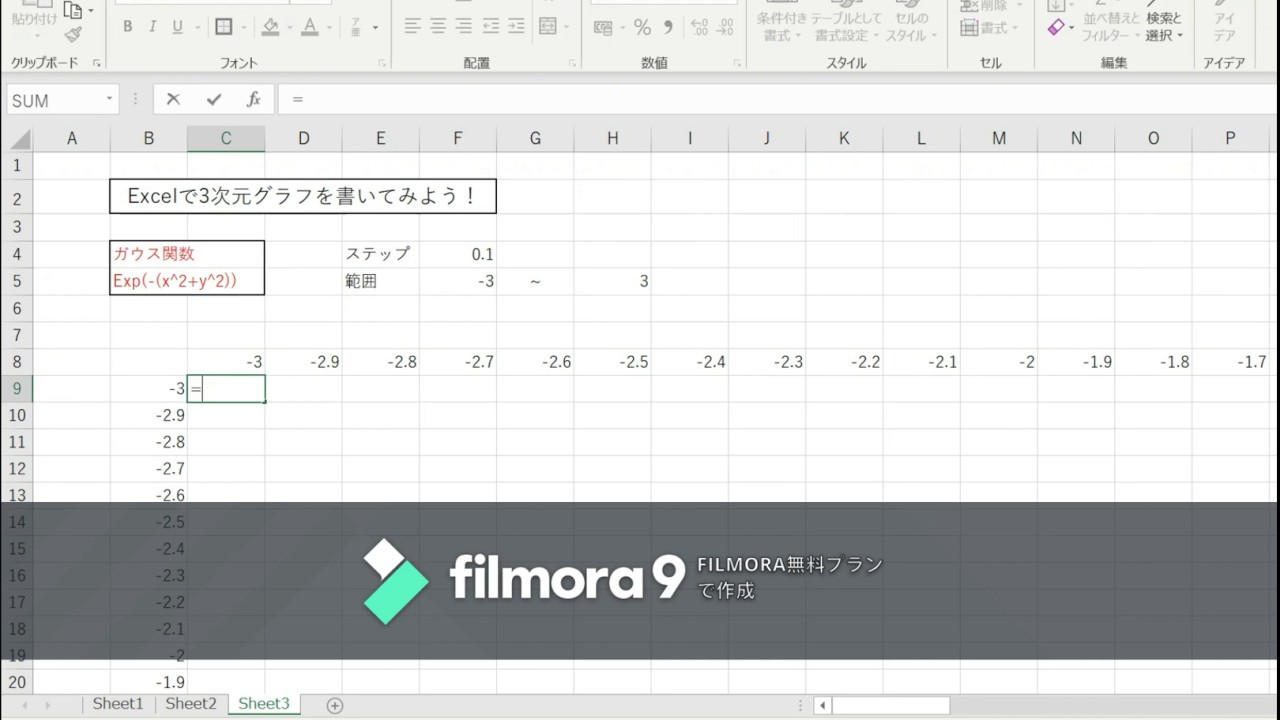Open font color dropdown arrow
The height and width of the screenshot is (720, 1280).
[x=329, y=27]
